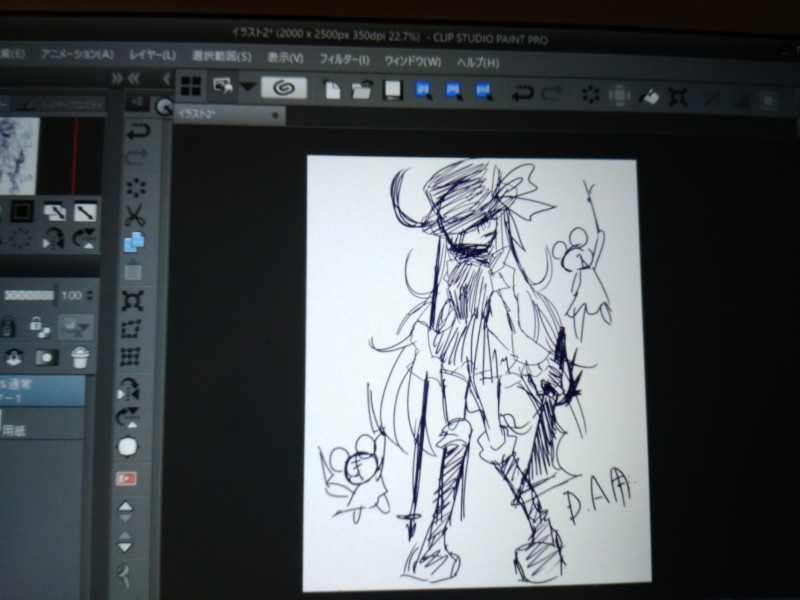Save the canvas with the floppy disk icon

(x=393, y=90)
